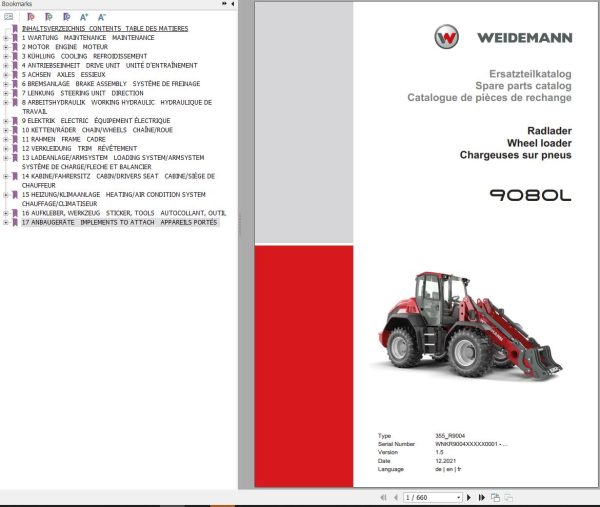Image resolution: width=600 pixels, height=507 pixels.
Task: Expand the 17 ANBAUGERÄTE bookmark
Action: [x=6, y=222]
